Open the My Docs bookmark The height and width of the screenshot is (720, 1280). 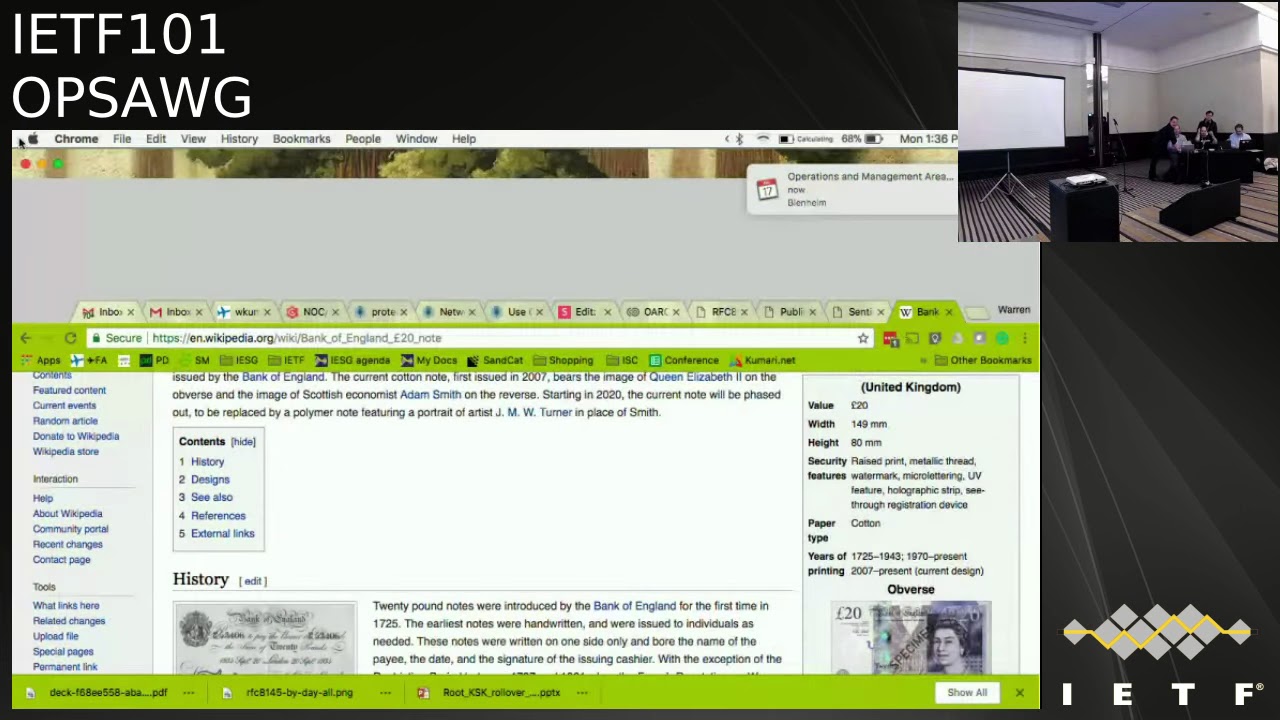[x=429, y=360]
